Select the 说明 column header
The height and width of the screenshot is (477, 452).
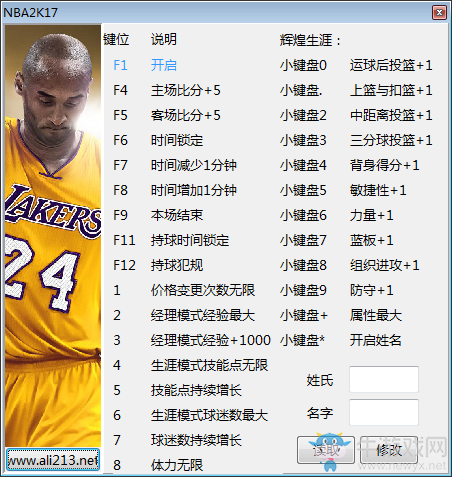click(164, 39)
